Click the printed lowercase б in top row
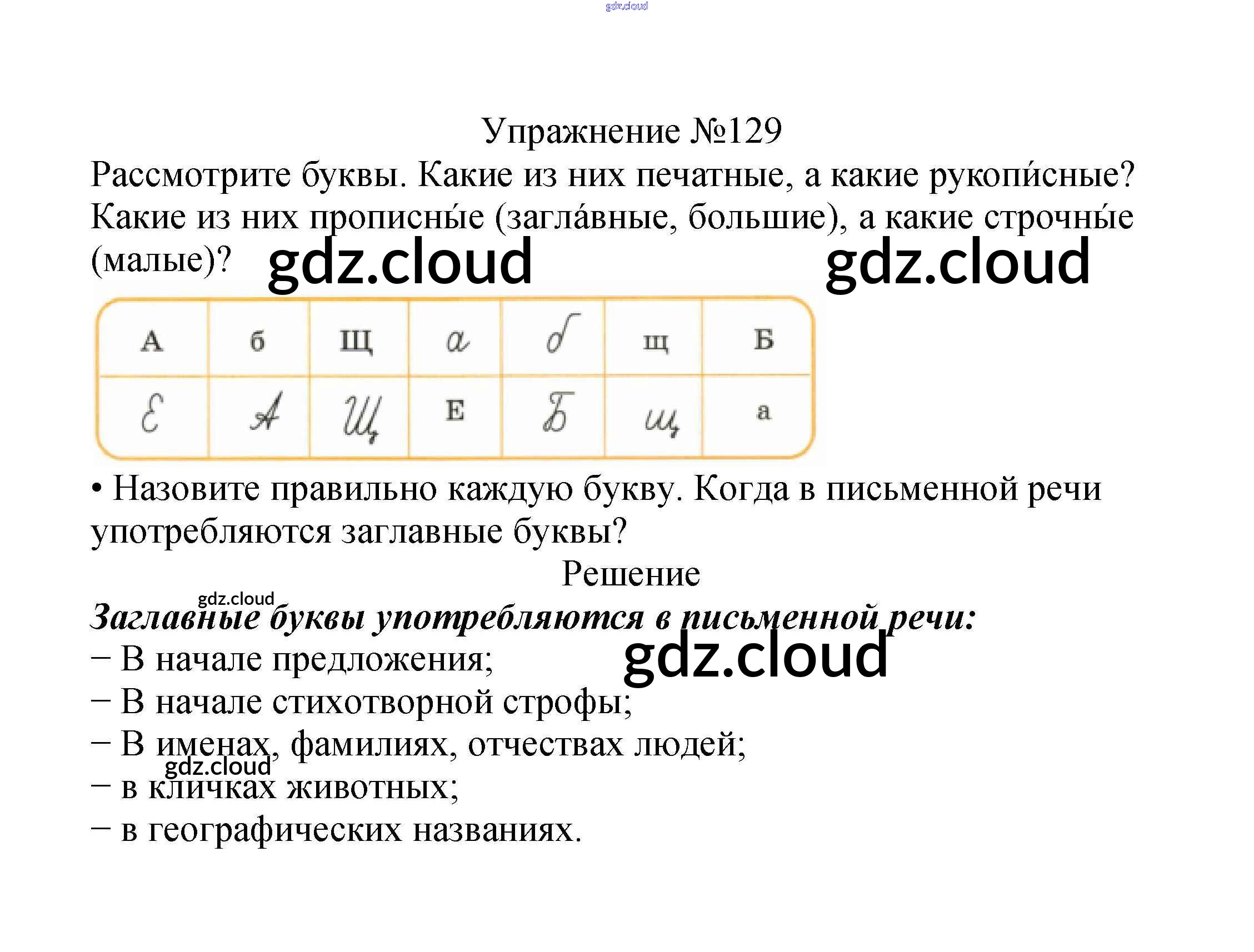 pyautogui.click(x=257, y=340)
